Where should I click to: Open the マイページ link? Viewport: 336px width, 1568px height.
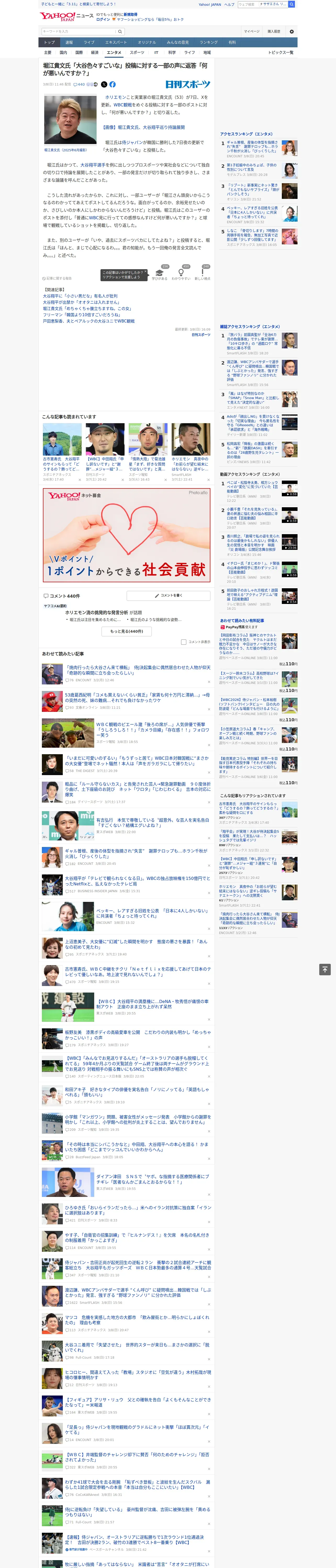(251, 32)
